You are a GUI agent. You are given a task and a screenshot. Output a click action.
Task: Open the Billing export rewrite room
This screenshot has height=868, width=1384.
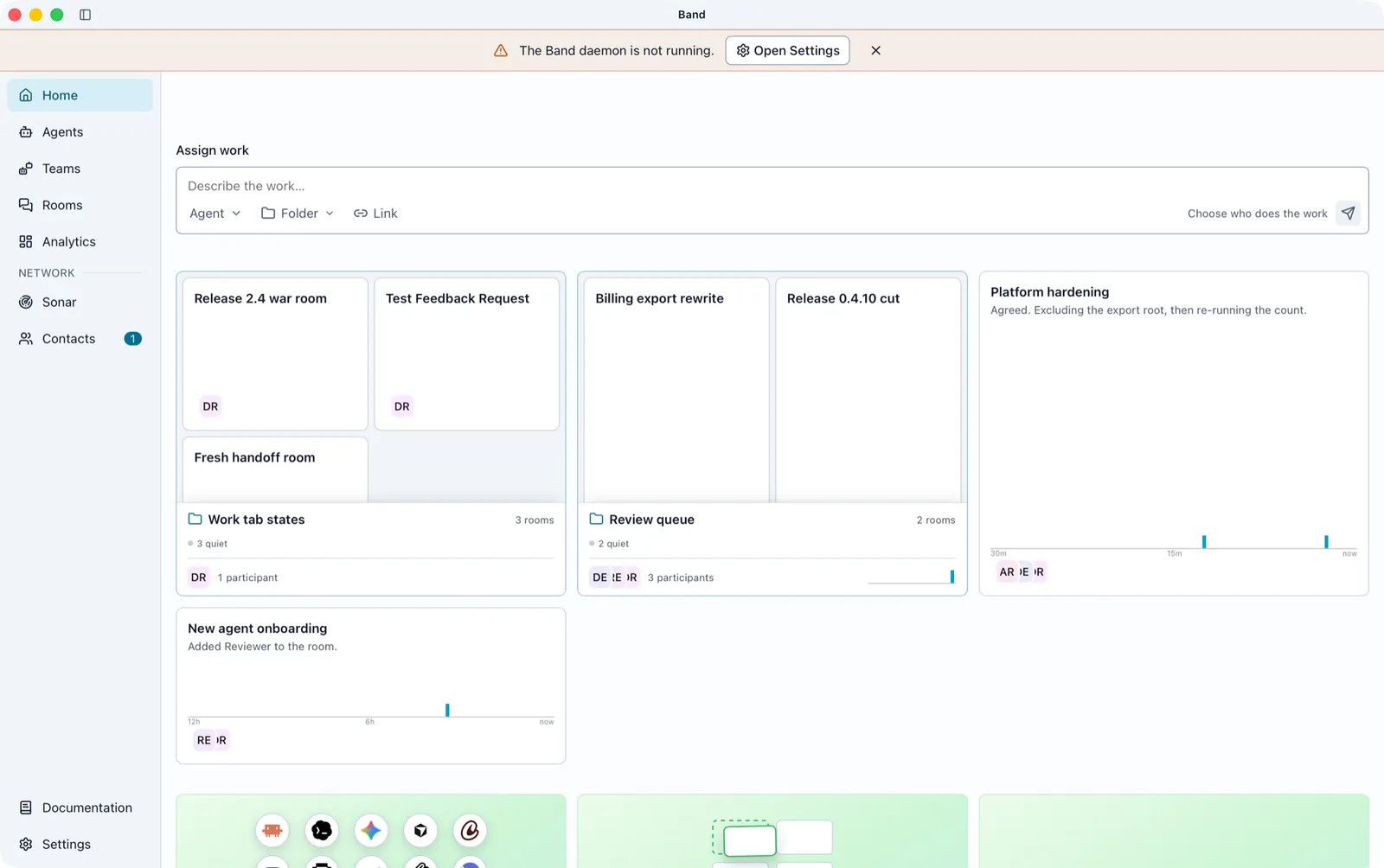coord(676,390)
